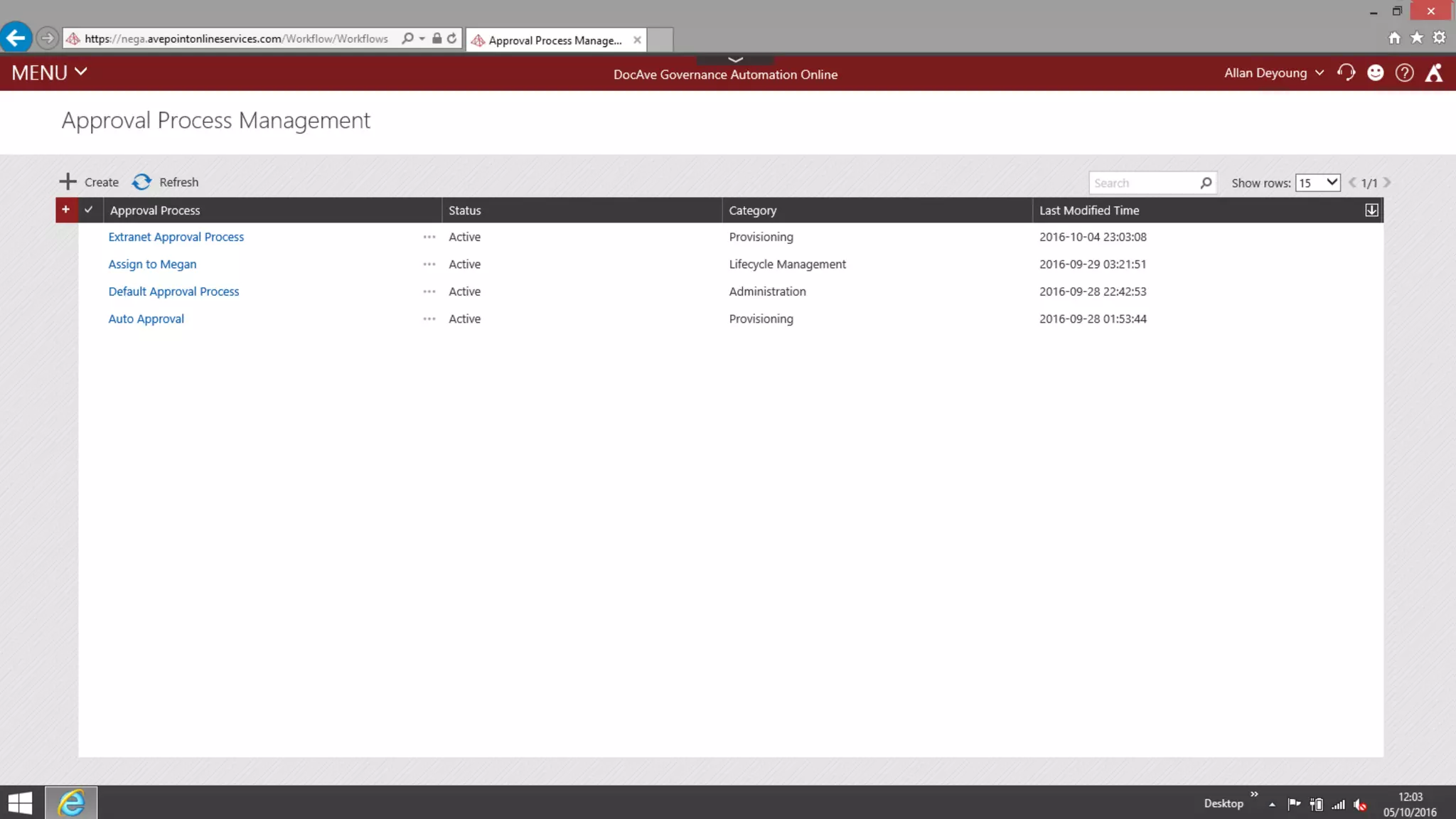Click the Create plus icon
The width and height of the screenshot is (1456, 819).
(68, 182)
